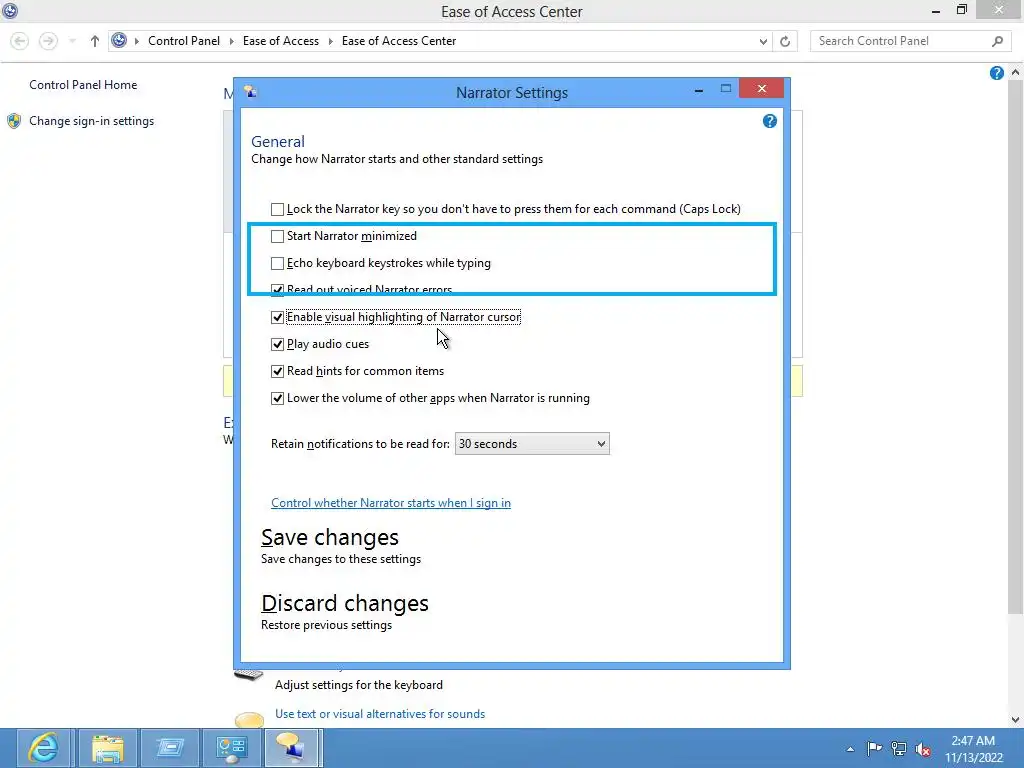
Task: Open File Explorer from the taskbar
Action: point(108,748)
